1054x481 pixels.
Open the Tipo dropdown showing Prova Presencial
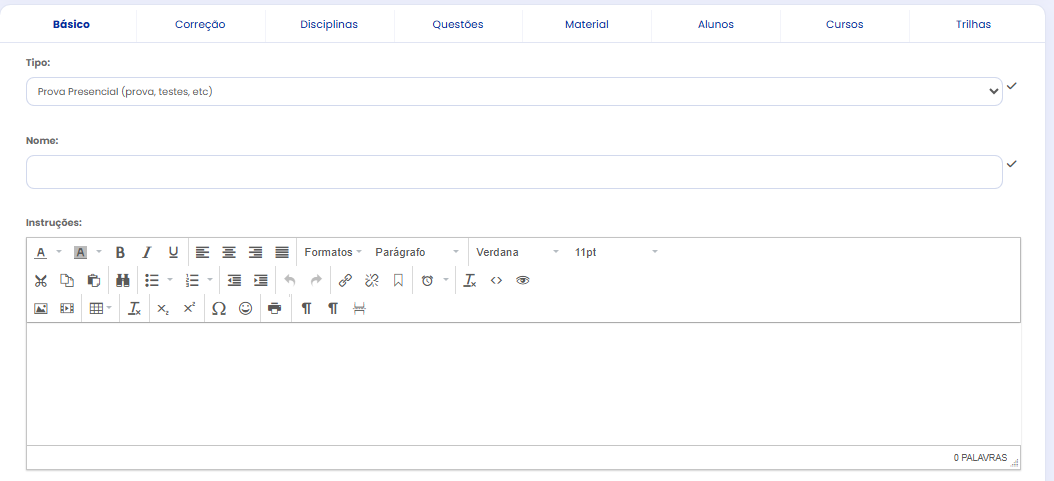click(x=513, y=92)
